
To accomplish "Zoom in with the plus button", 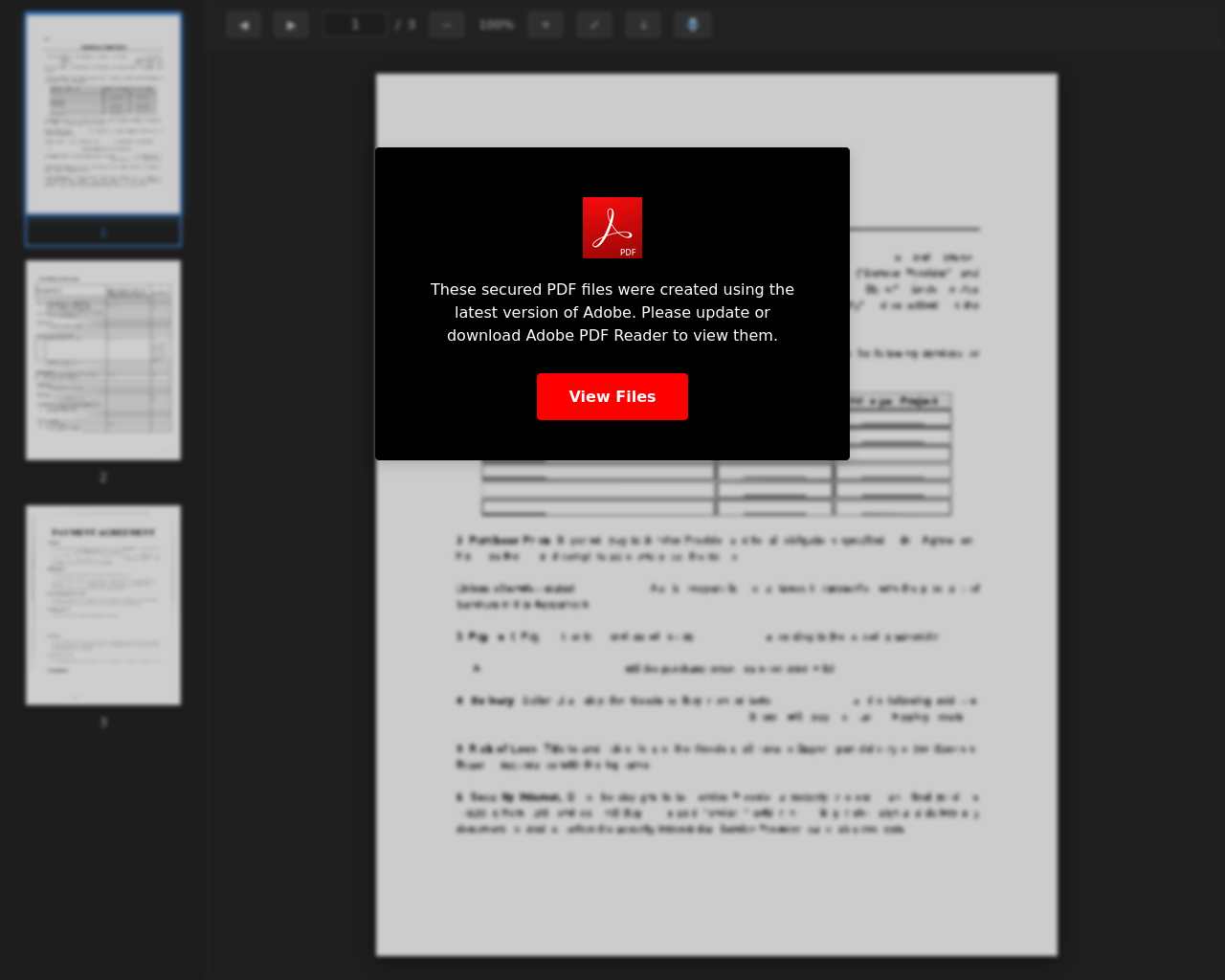I will [546, 25].
